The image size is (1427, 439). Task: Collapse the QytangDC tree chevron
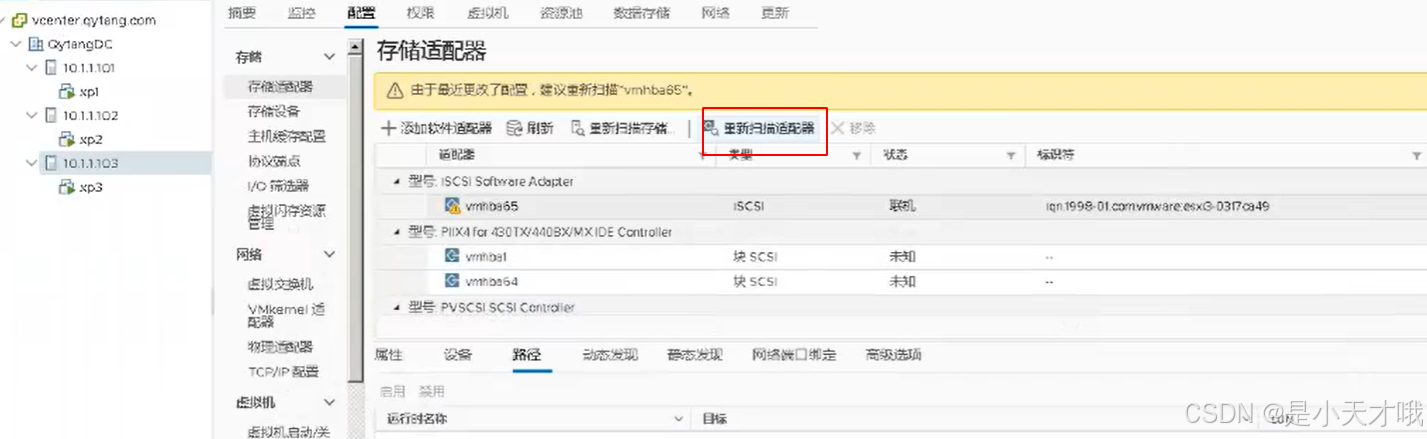tap(17, 44)
